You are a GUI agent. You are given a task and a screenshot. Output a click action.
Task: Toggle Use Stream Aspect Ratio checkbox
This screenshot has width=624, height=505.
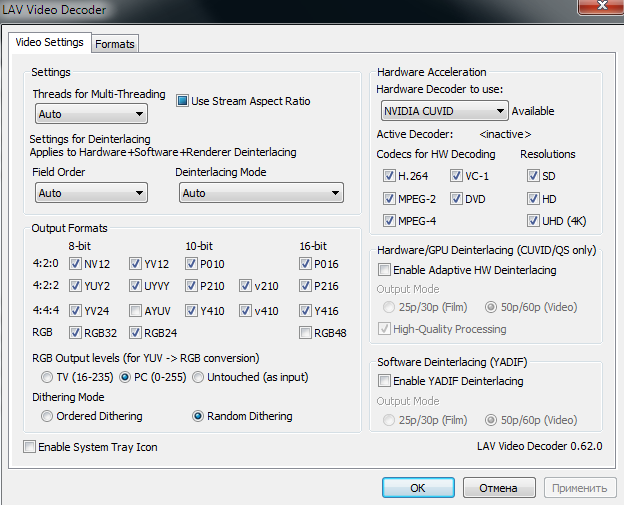[183, 101]
